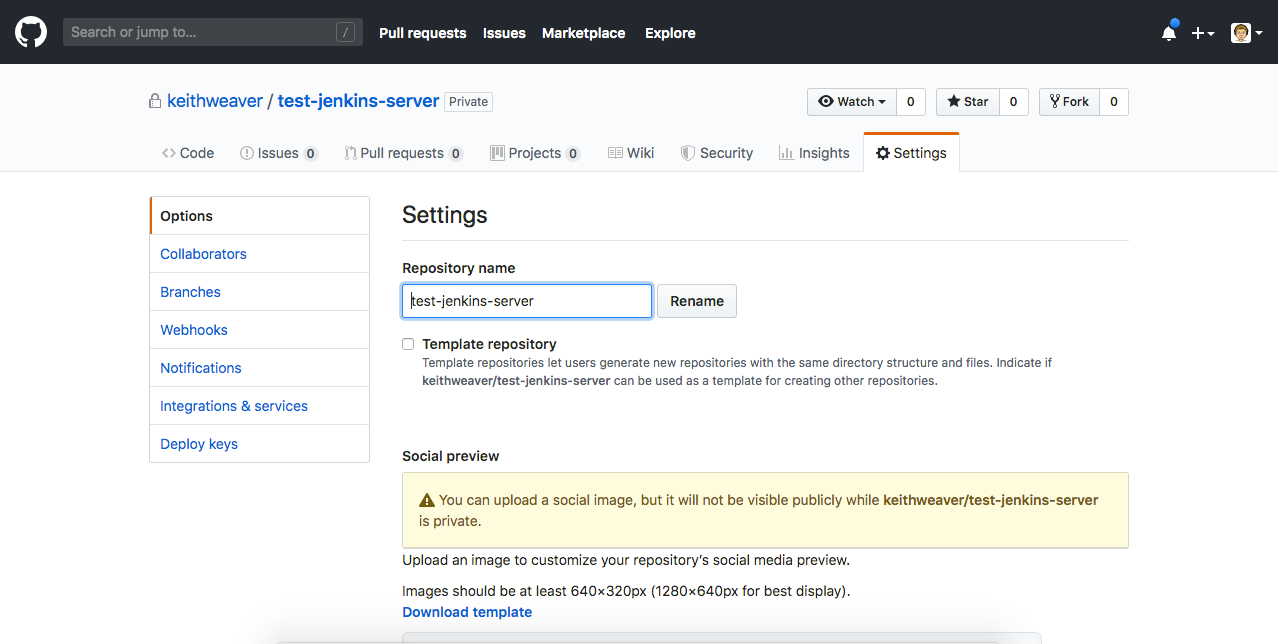
Task: Enable the Template repository checkbox
Action: [x=408, y=344]
